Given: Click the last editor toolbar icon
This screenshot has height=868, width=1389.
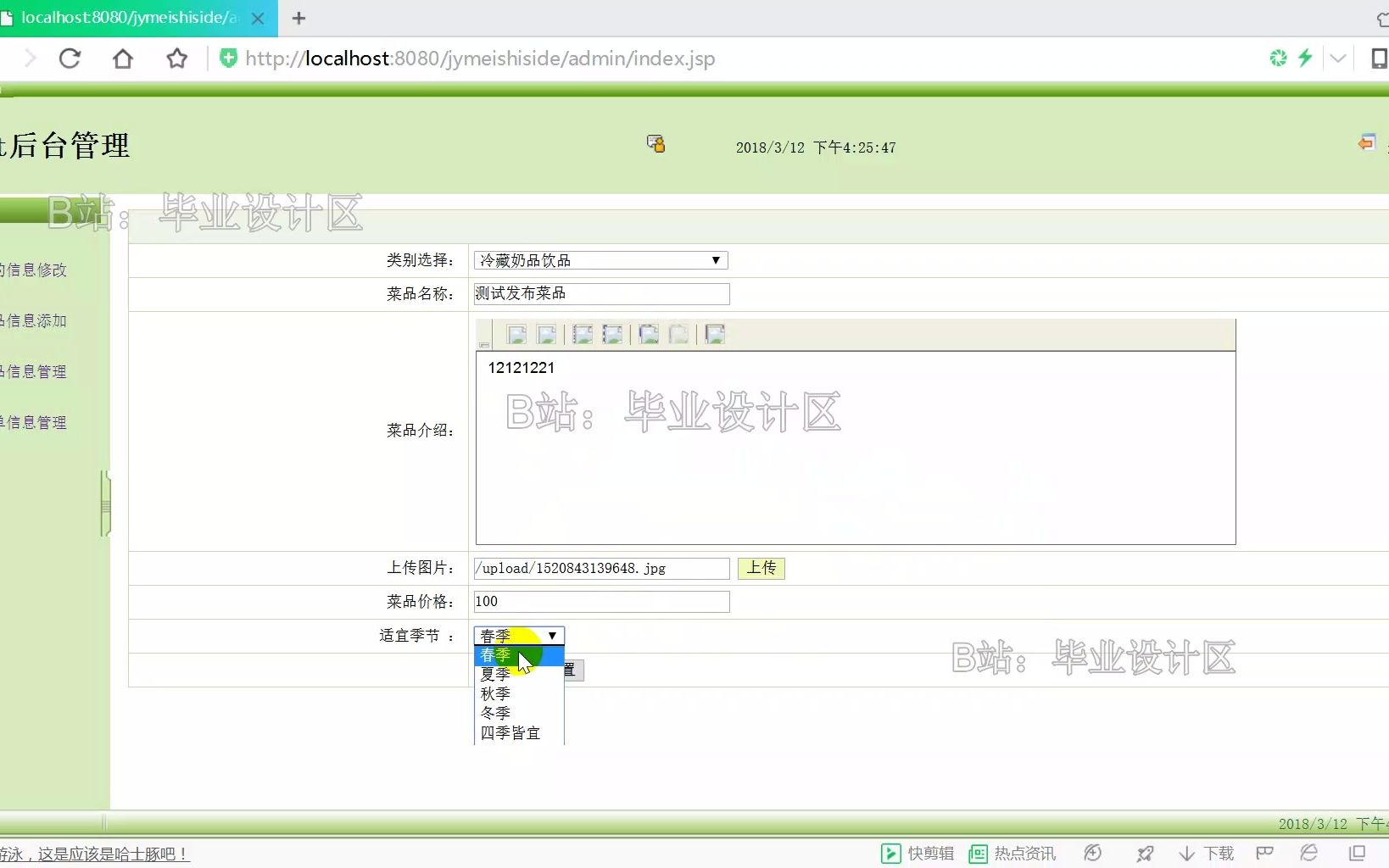Looking at the screenshot, I should point(715,334).
